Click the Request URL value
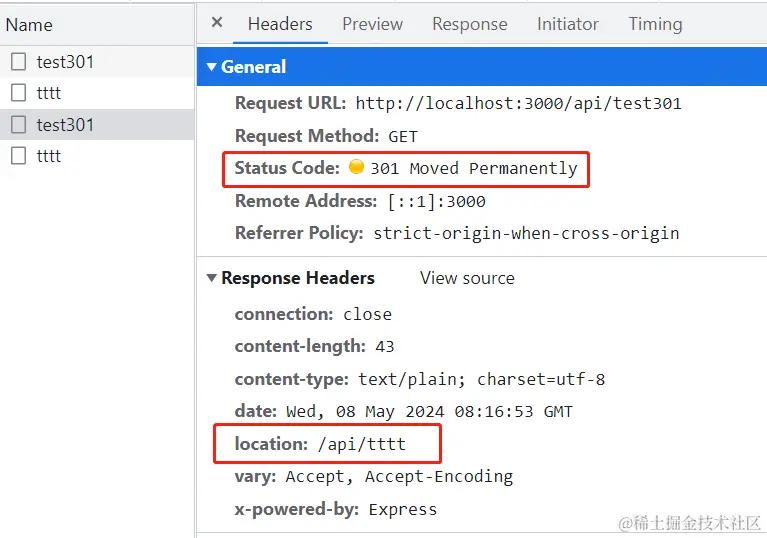Viewport: 767px width, 538px height. 518,103
